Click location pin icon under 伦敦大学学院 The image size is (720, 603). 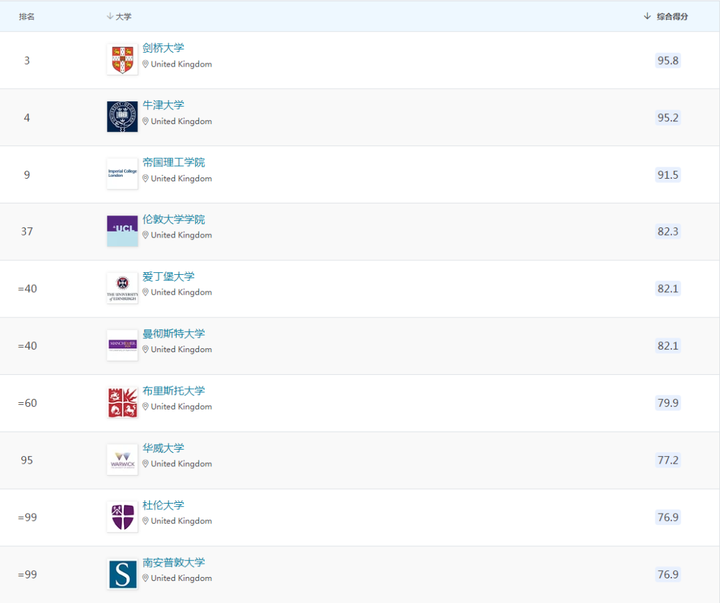pyautogui.click(x=146, y=235)
